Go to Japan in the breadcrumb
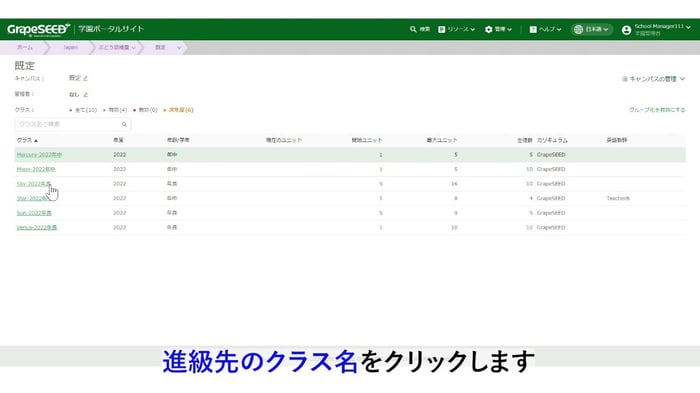 70,47
